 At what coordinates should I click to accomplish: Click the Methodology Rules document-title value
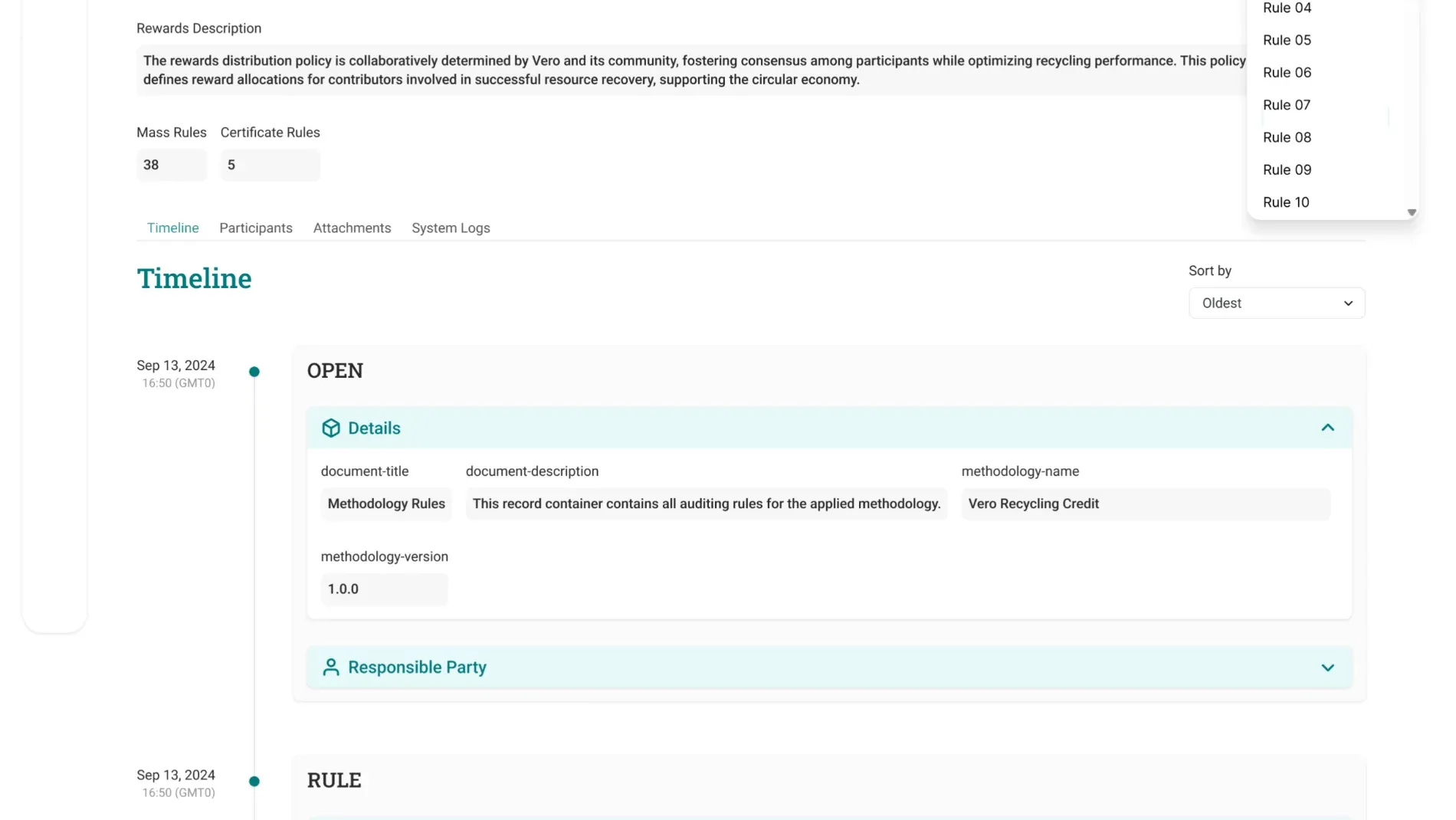[386, 503]
